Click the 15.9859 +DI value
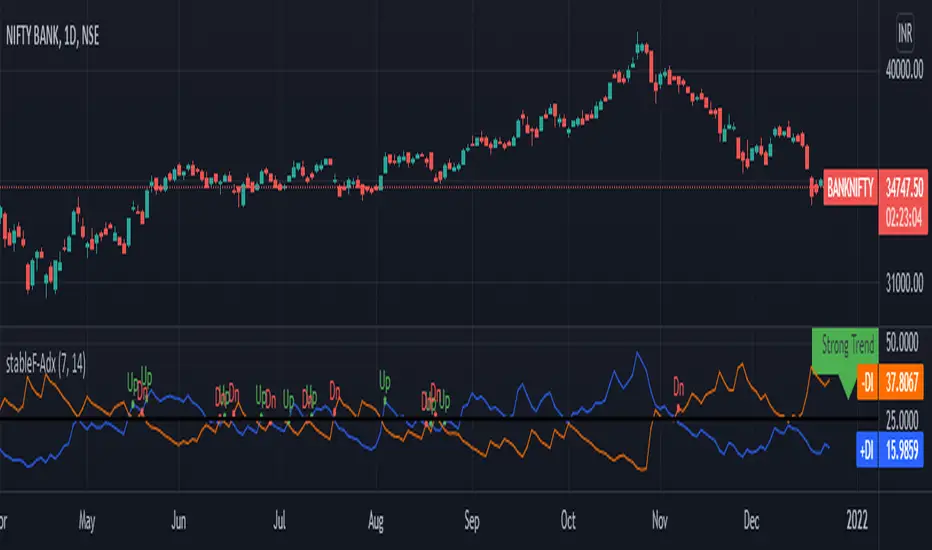This screenshot has height=550, width=932. coord(902,451)
